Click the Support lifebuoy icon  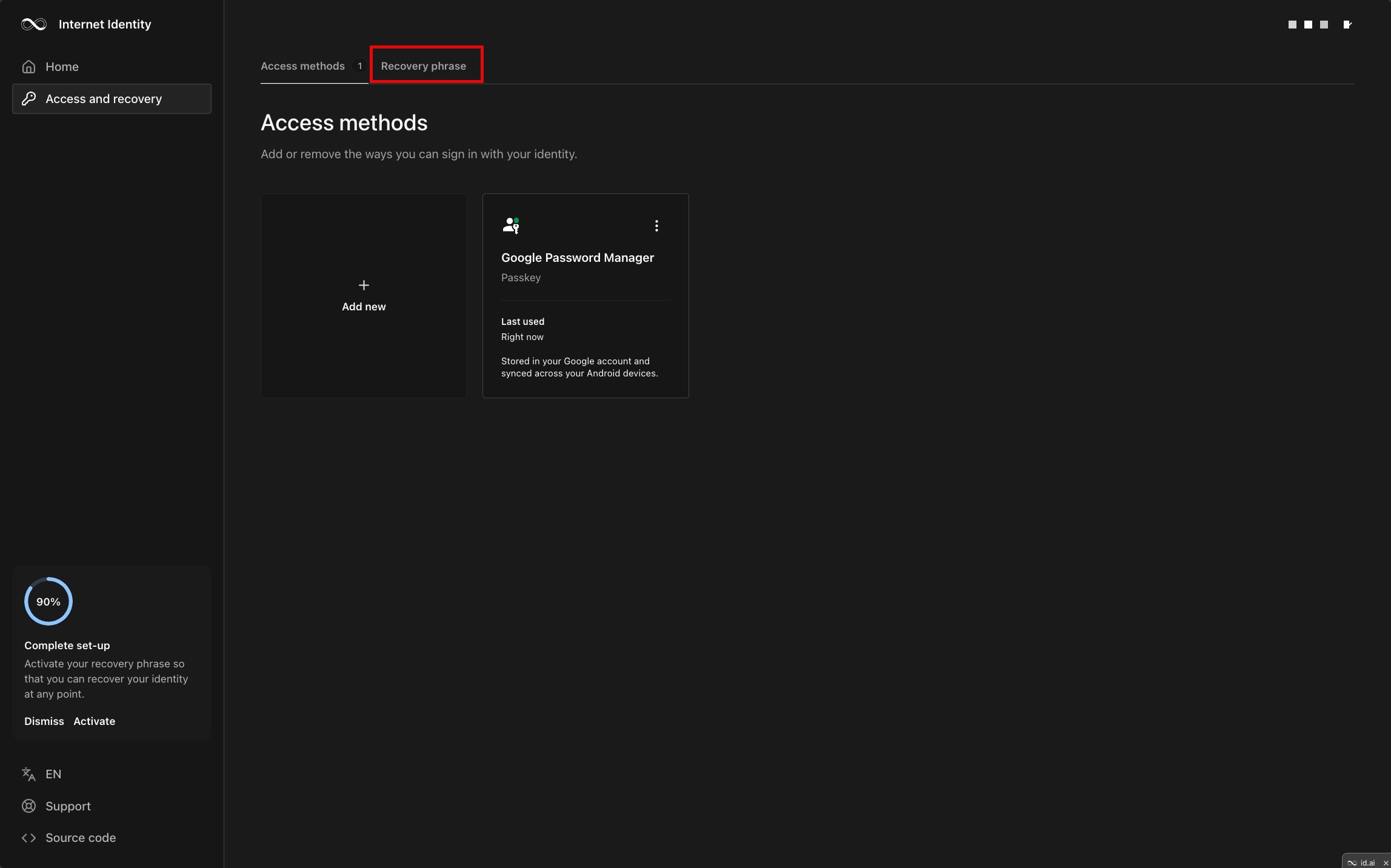tap(28, 806)
